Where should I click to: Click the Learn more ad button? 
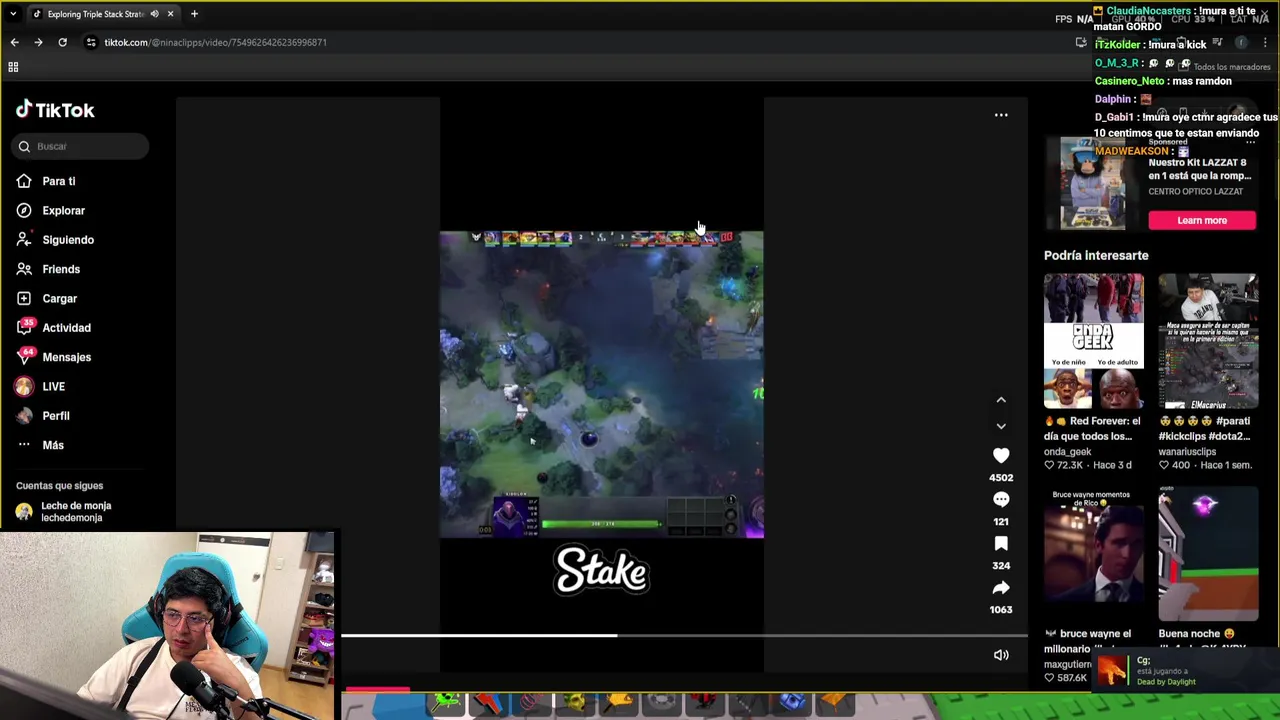pyautogui.click(x=1202, y=220)
